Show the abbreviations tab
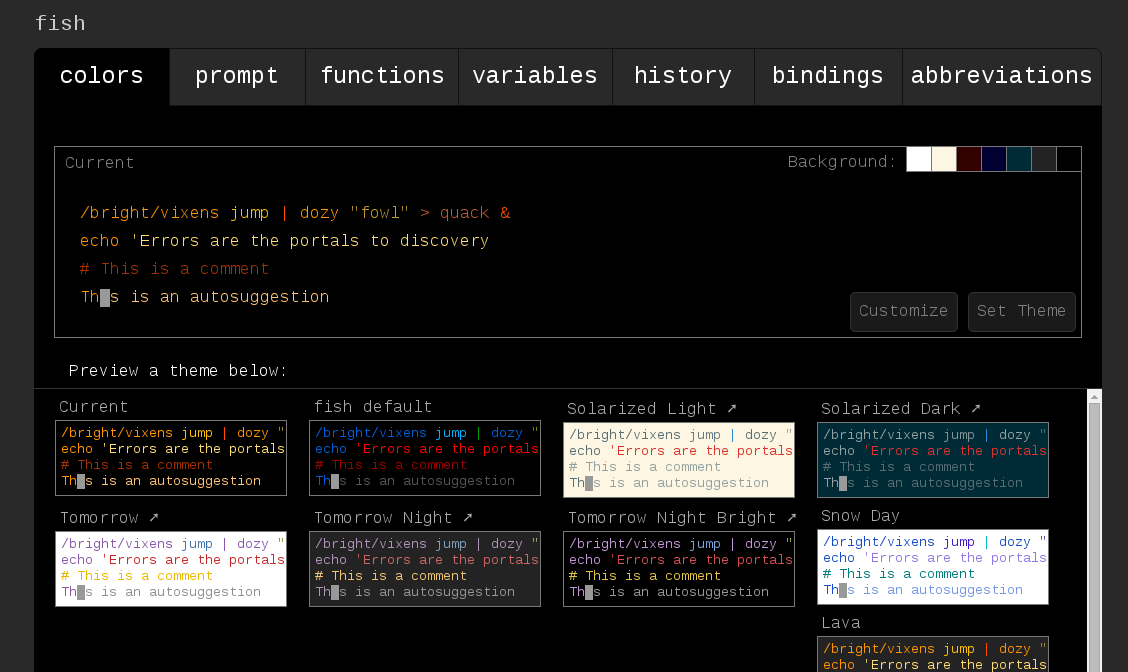The image size is (1128, 672). tap(1001, 76)
